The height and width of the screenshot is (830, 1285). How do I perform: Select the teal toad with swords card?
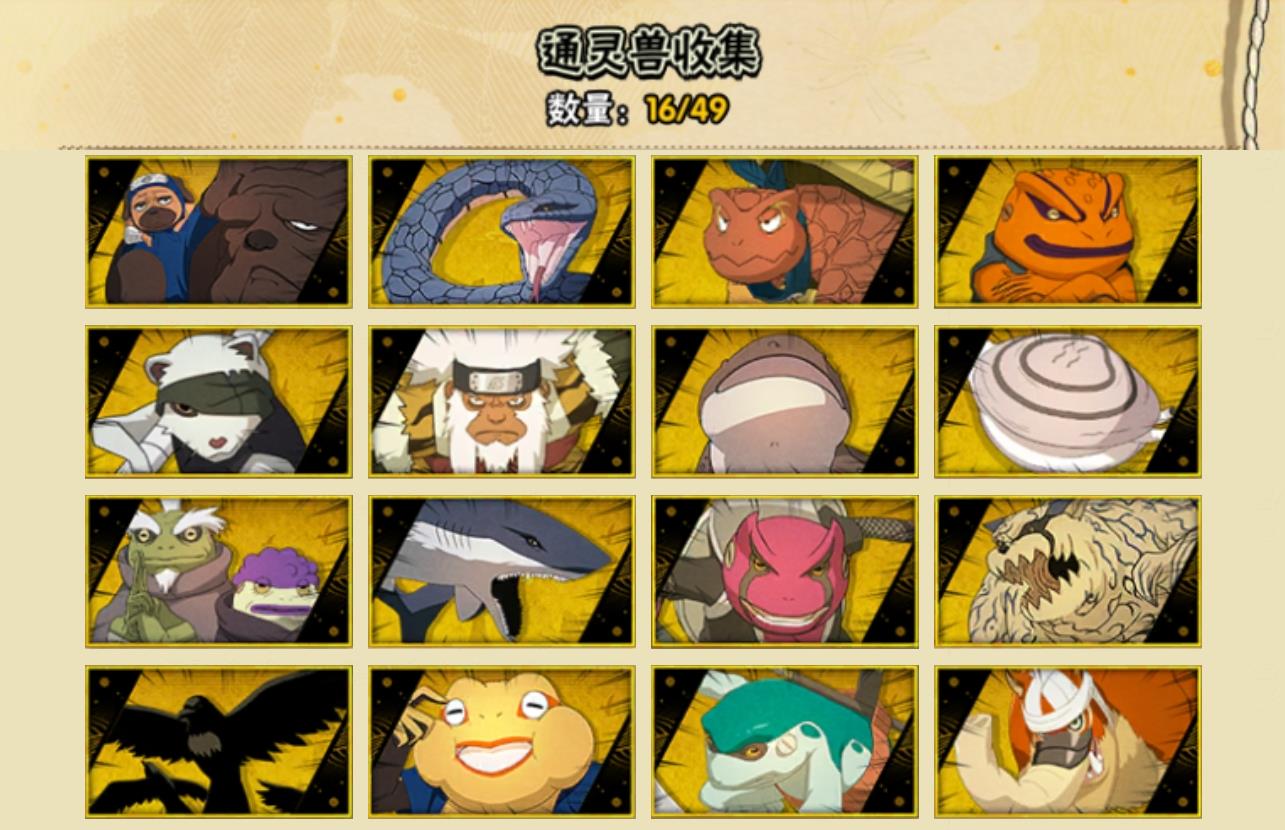[784, 742]
